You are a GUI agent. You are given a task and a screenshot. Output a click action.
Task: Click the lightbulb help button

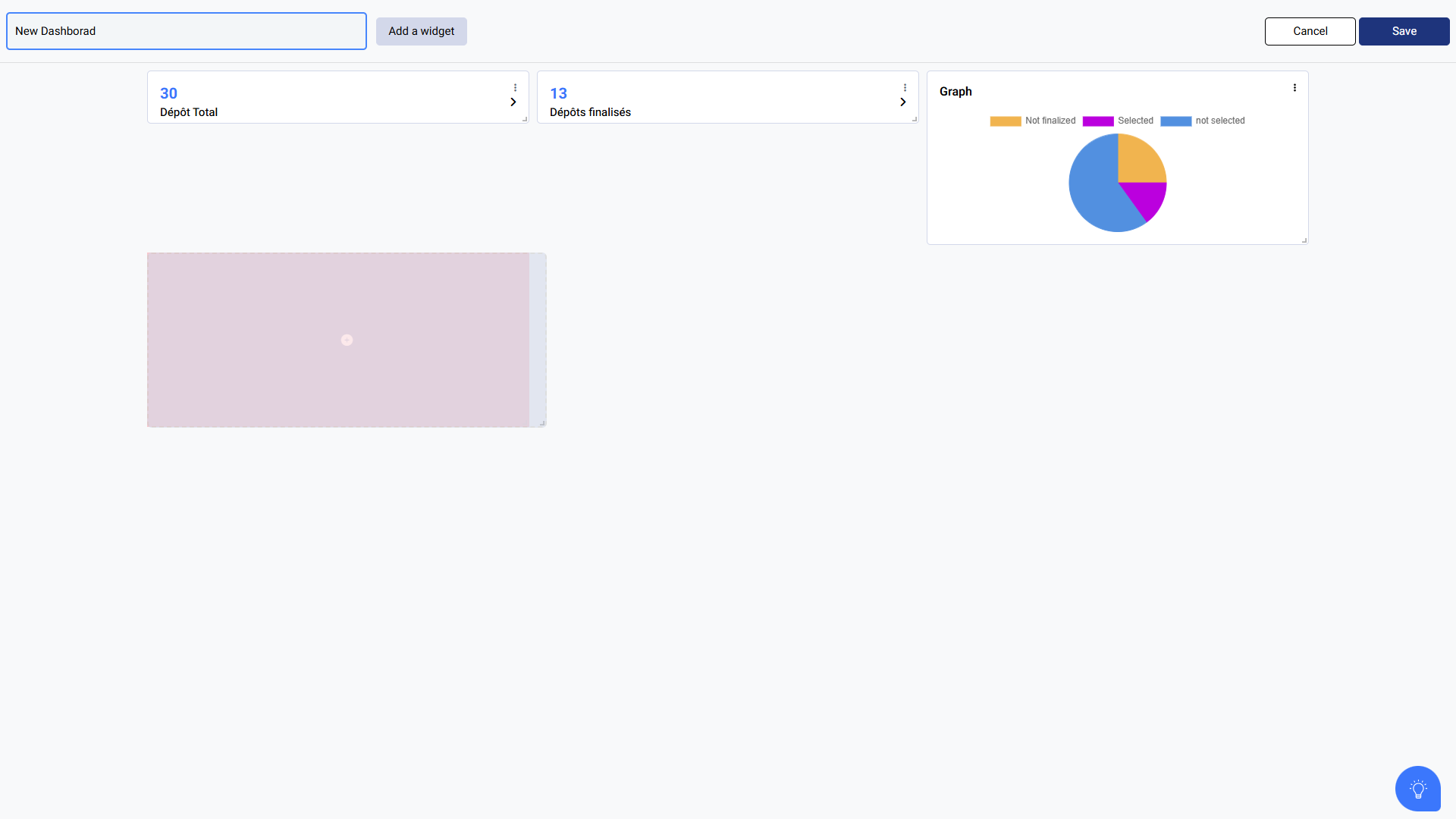(x=1417, y=789)
